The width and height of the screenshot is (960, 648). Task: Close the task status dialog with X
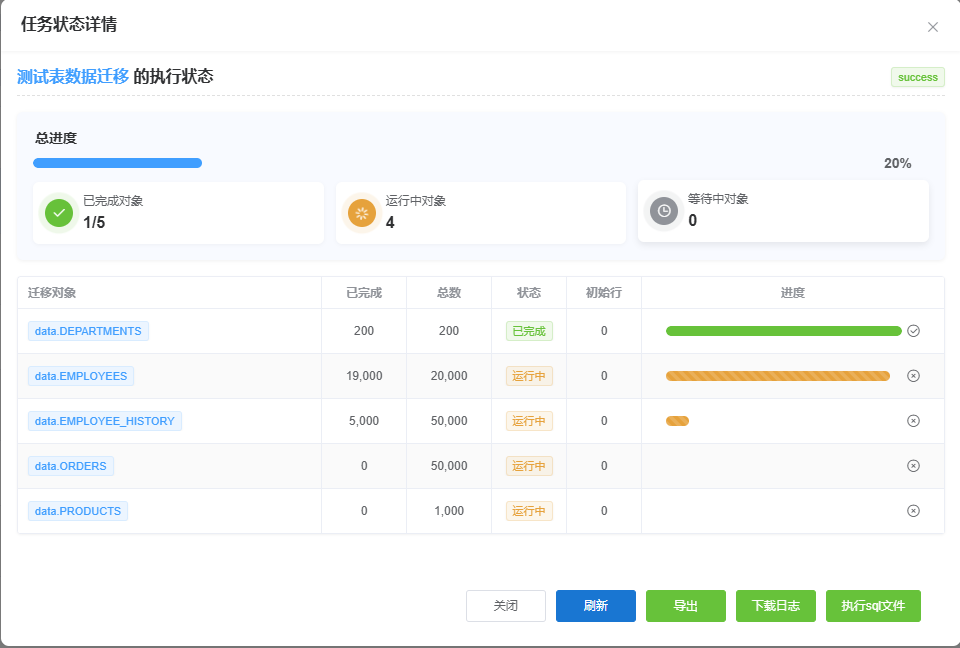click(933, 27)
